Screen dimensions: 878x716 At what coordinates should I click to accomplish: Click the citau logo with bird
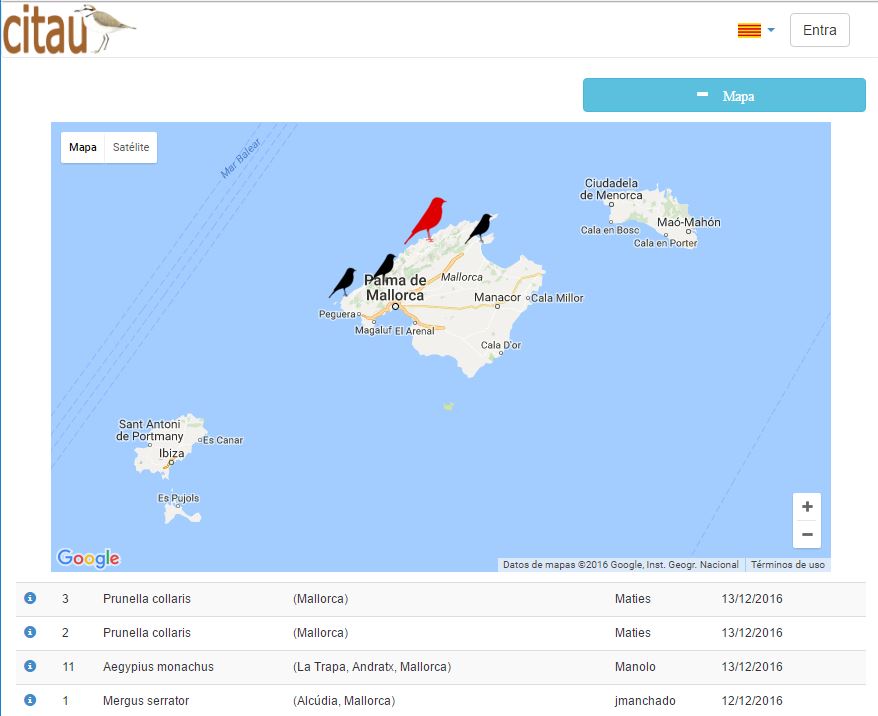click(x=68, y=29)
